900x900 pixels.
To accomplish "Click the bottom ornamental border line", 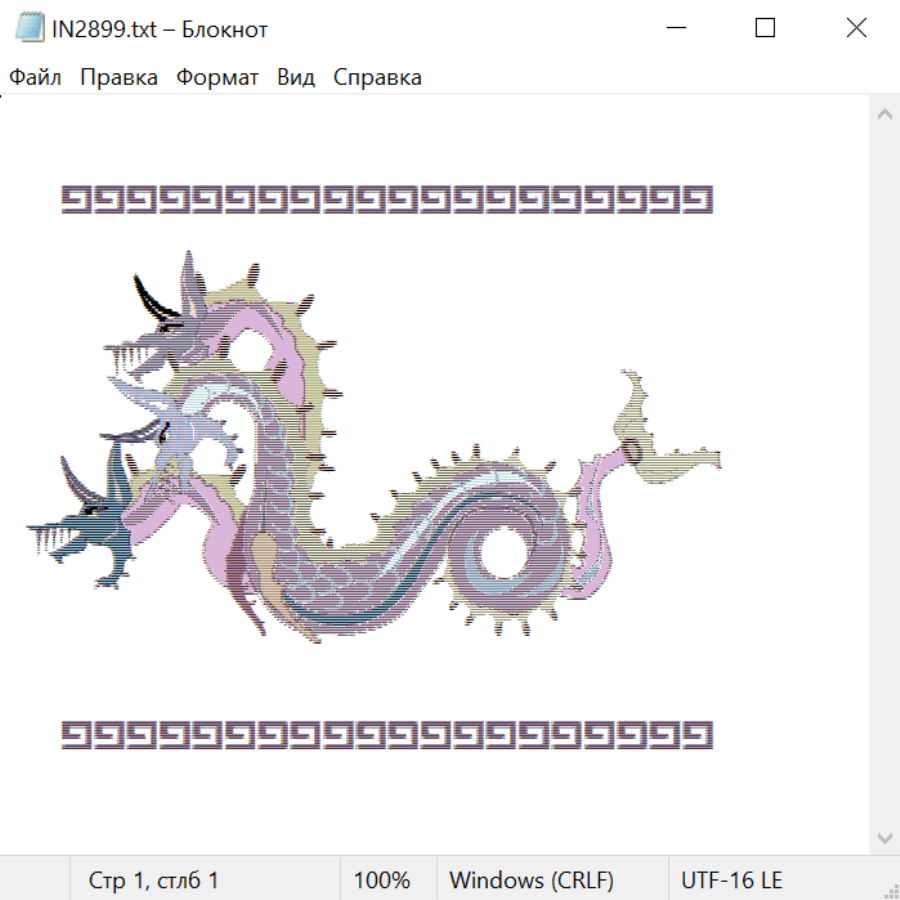I will click(x=386, y=734).
